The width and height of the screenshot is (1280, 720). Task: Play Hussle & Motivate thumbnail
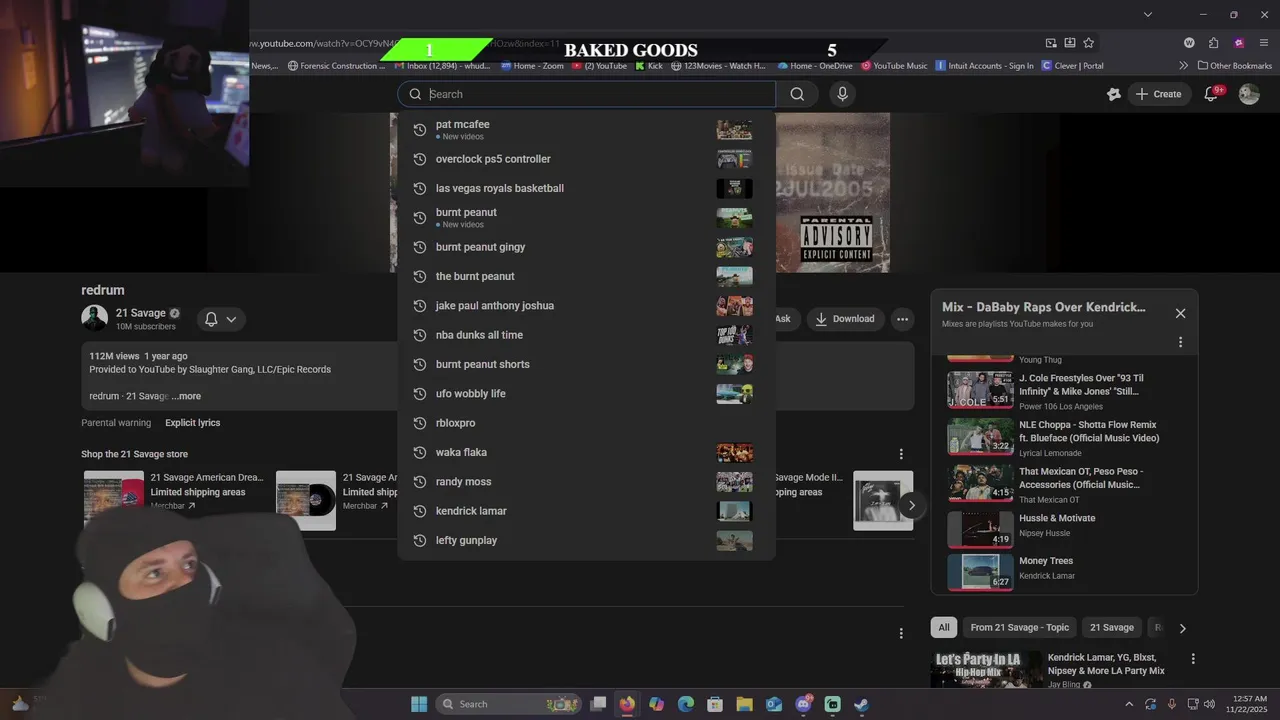point(980,529)
